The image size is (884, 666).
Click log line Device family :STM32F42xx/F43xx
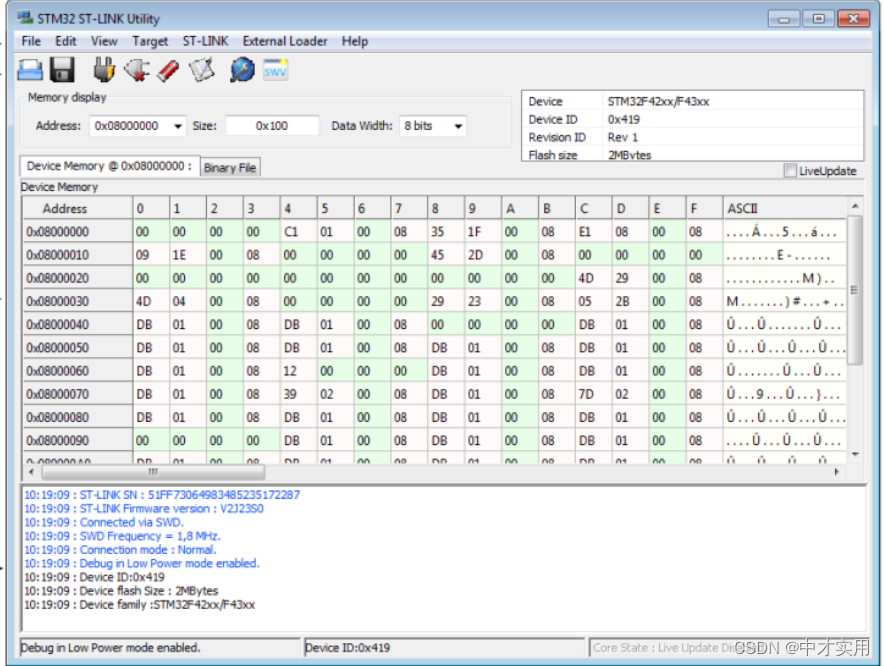click(x=139, y=605)
